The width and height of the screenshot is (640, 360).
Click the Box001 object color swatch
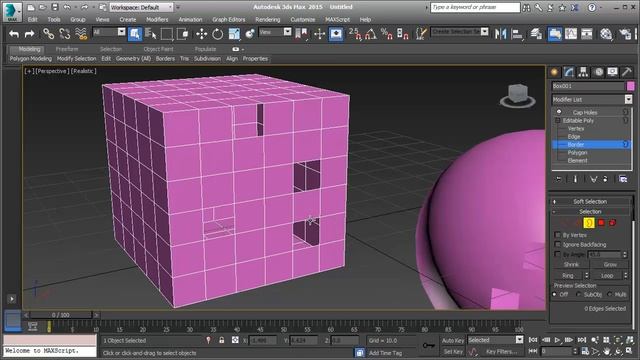coord(630,86)
